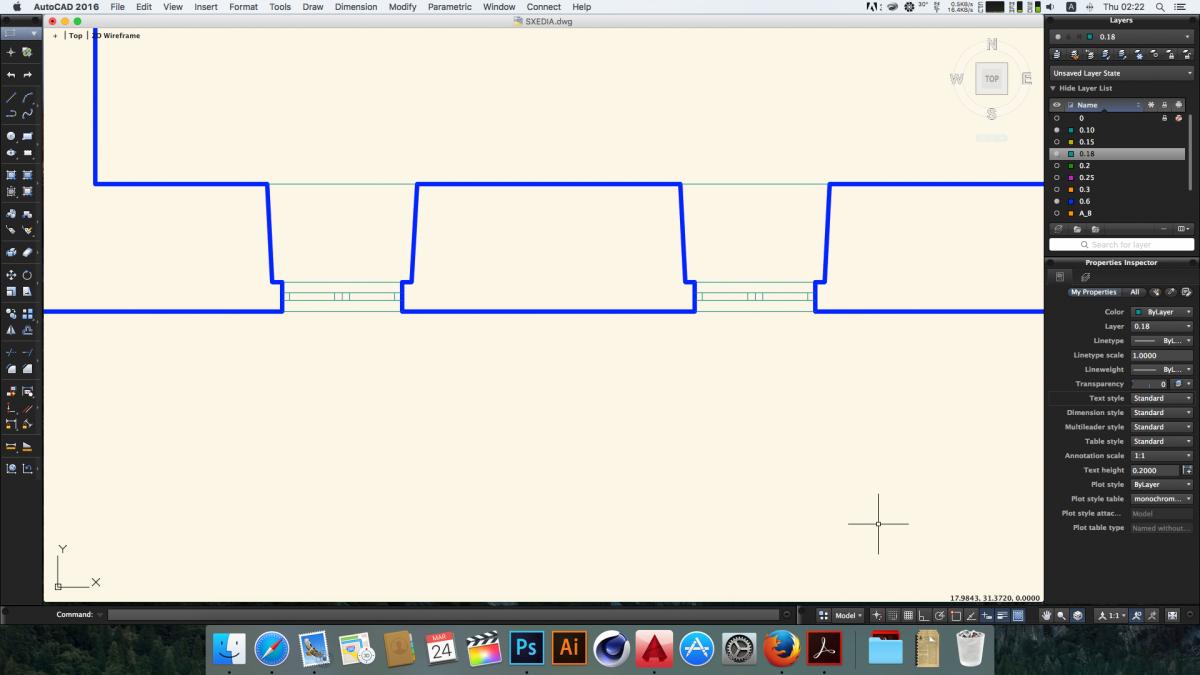This screenshot has width=1200, height=675.
Task: Select the Extend tool
Action: point(27,352)
